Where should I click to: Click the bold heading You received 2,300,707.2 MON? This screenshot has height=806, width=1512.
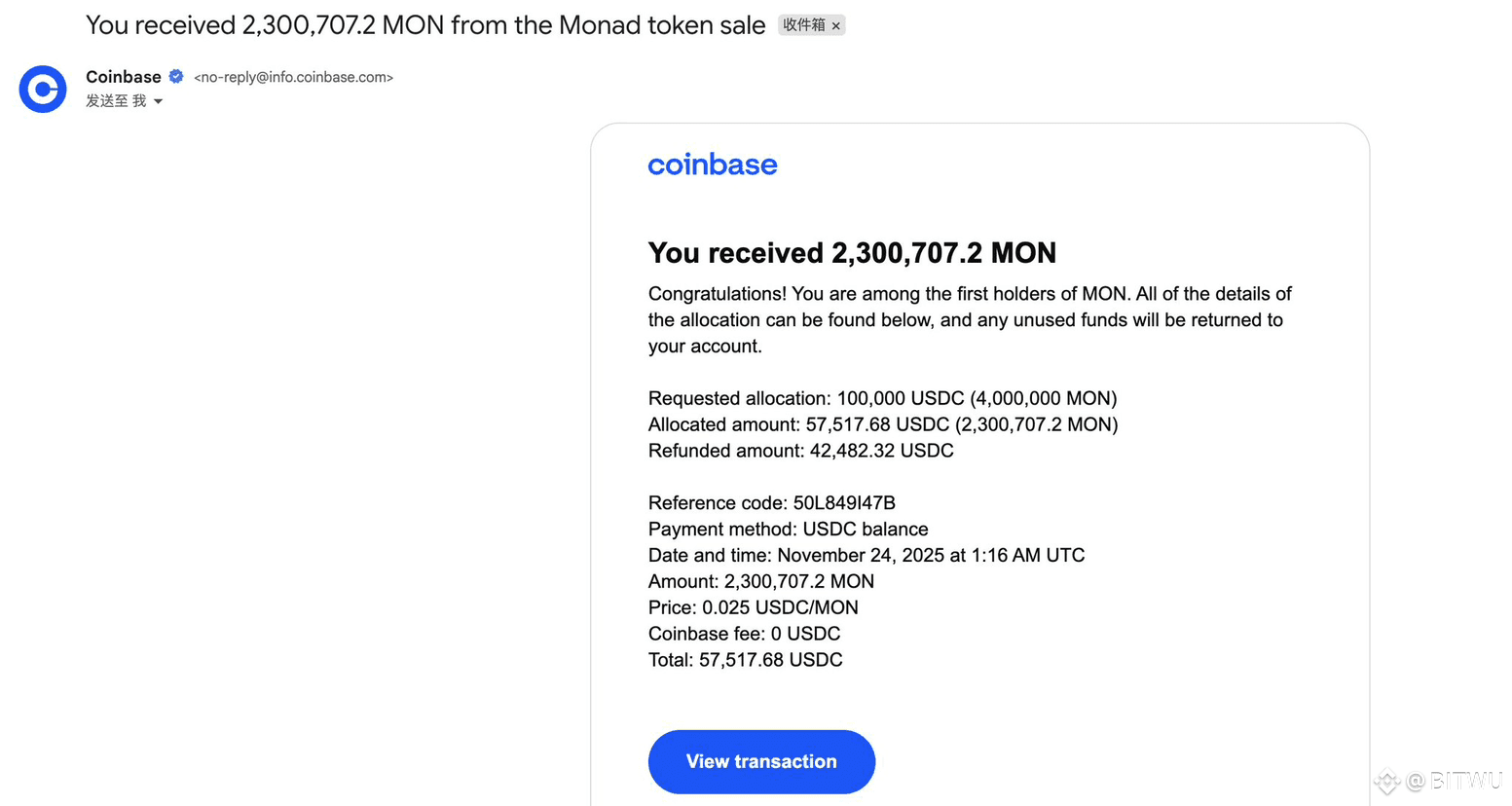[x=852, y=253]
